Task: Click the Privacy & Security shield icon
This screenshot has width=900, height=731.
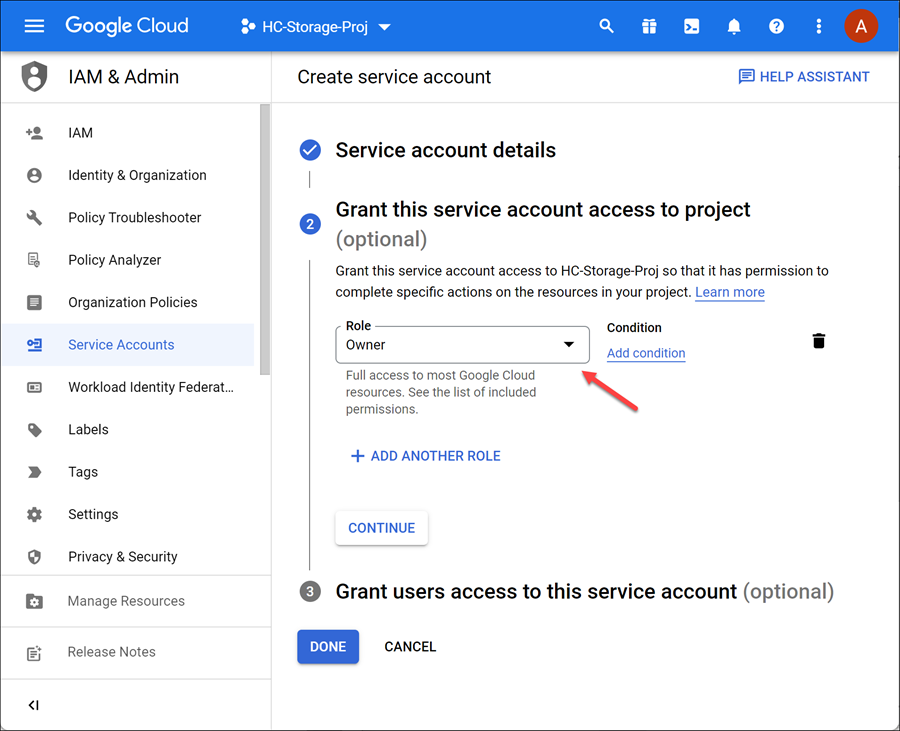Action: pyautogui.click(x=34, y=557)
